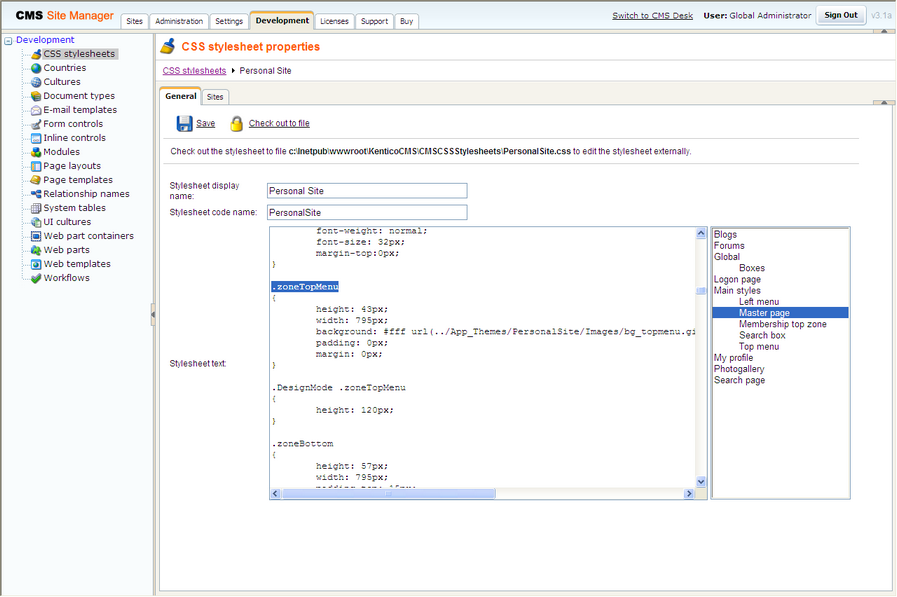This screenshot has width=897, height=597.
Task: Select Membership top zone in bookmarks list
Action: pos(783,324)
